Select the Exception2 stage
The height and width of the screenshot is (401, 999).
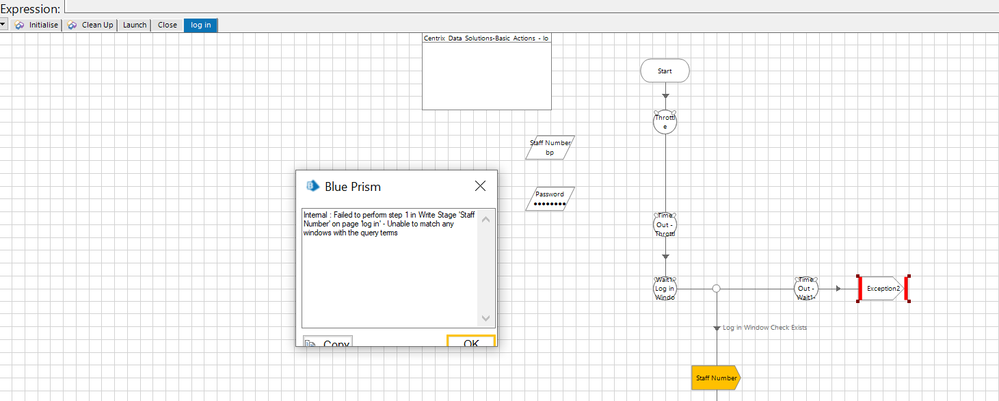point(883,288)
